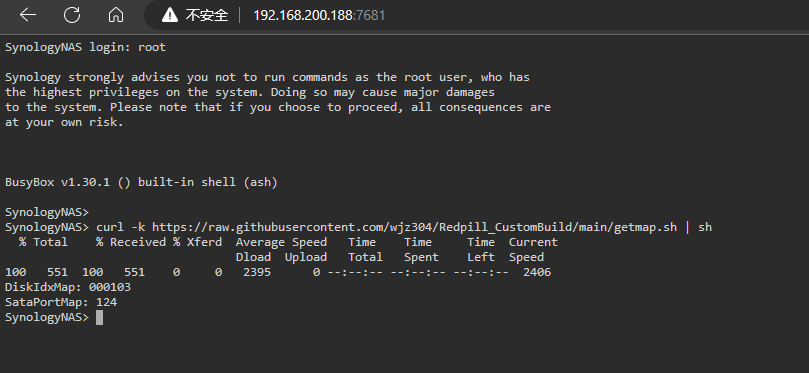The width and height of the screenshot is (809, 373).
Task: Place cursor at the terminal prompt block
Action: pyautogui.click(x=100, y=317)
